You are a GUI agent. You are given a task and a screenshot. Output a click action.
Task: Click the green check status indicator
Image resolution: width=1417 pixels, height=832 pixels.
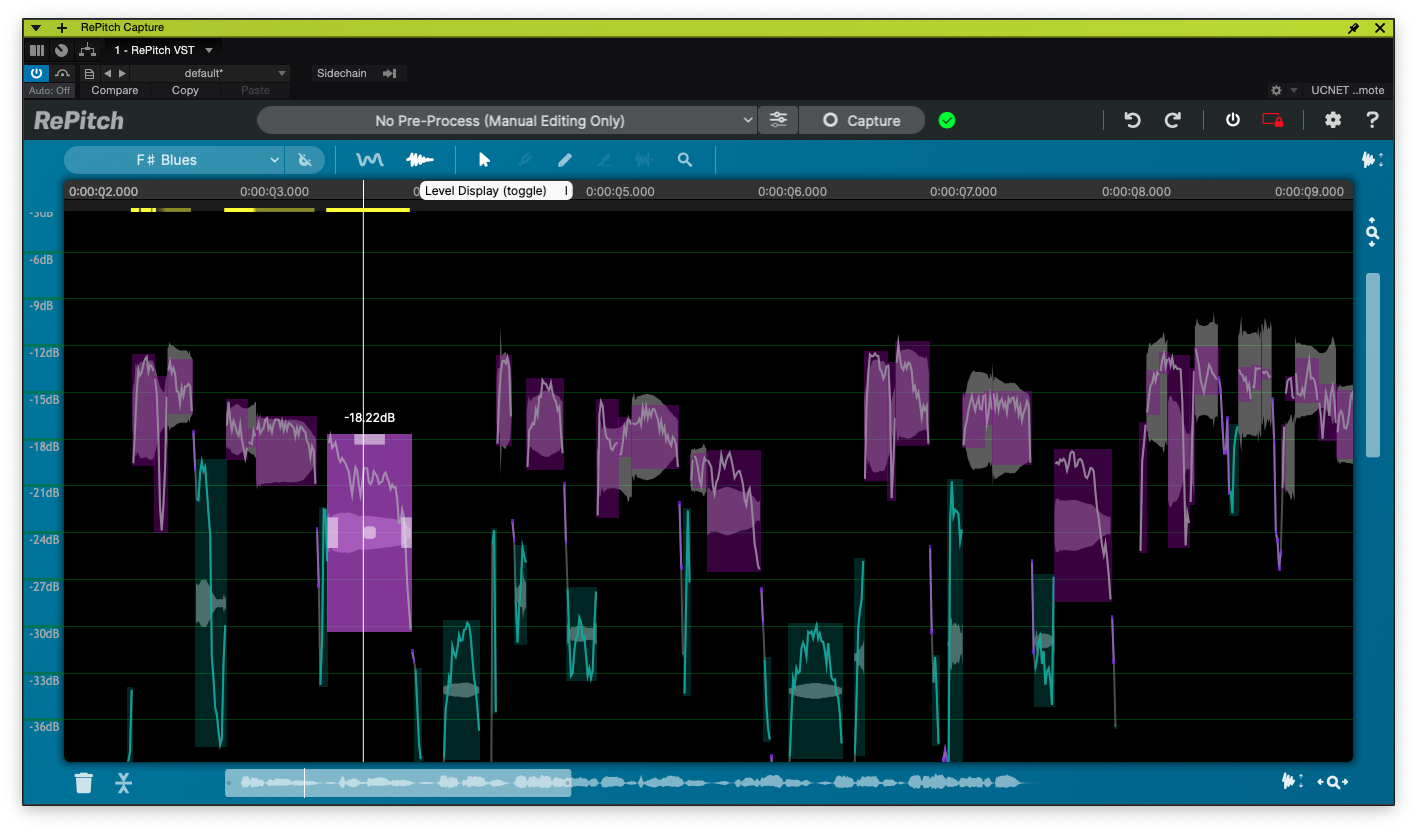pyautogui.click(x=947, y=120)
